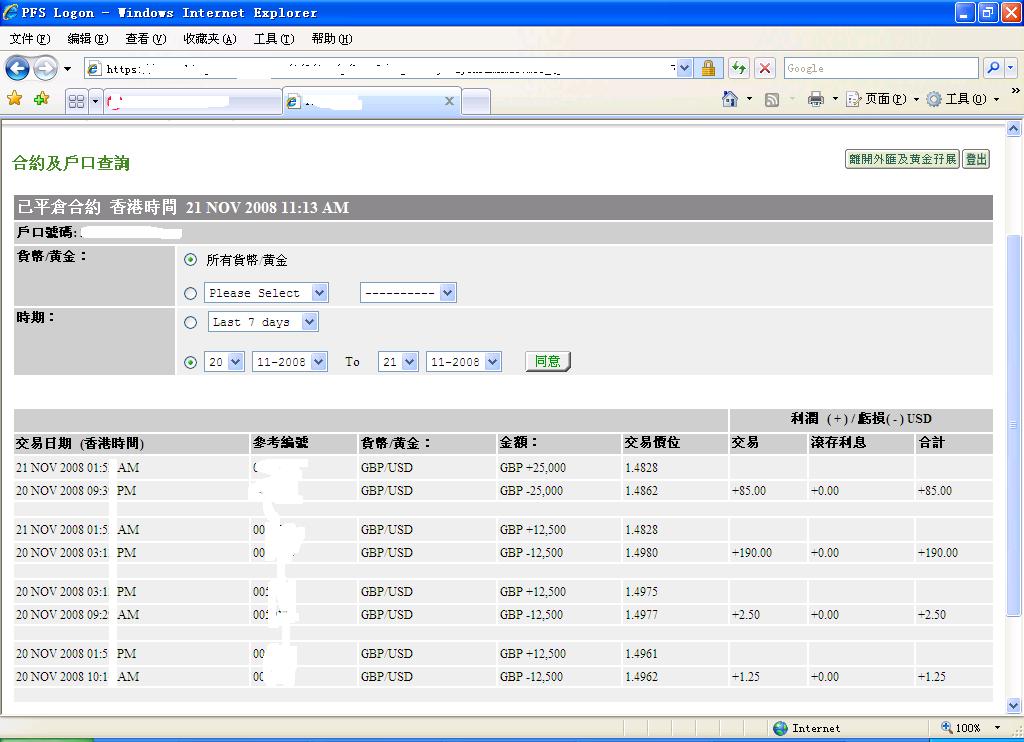The width and height of the screenshot is (1024, 742).
Task: Click the Refresh page icon
Action: click(x=738, y=68)
